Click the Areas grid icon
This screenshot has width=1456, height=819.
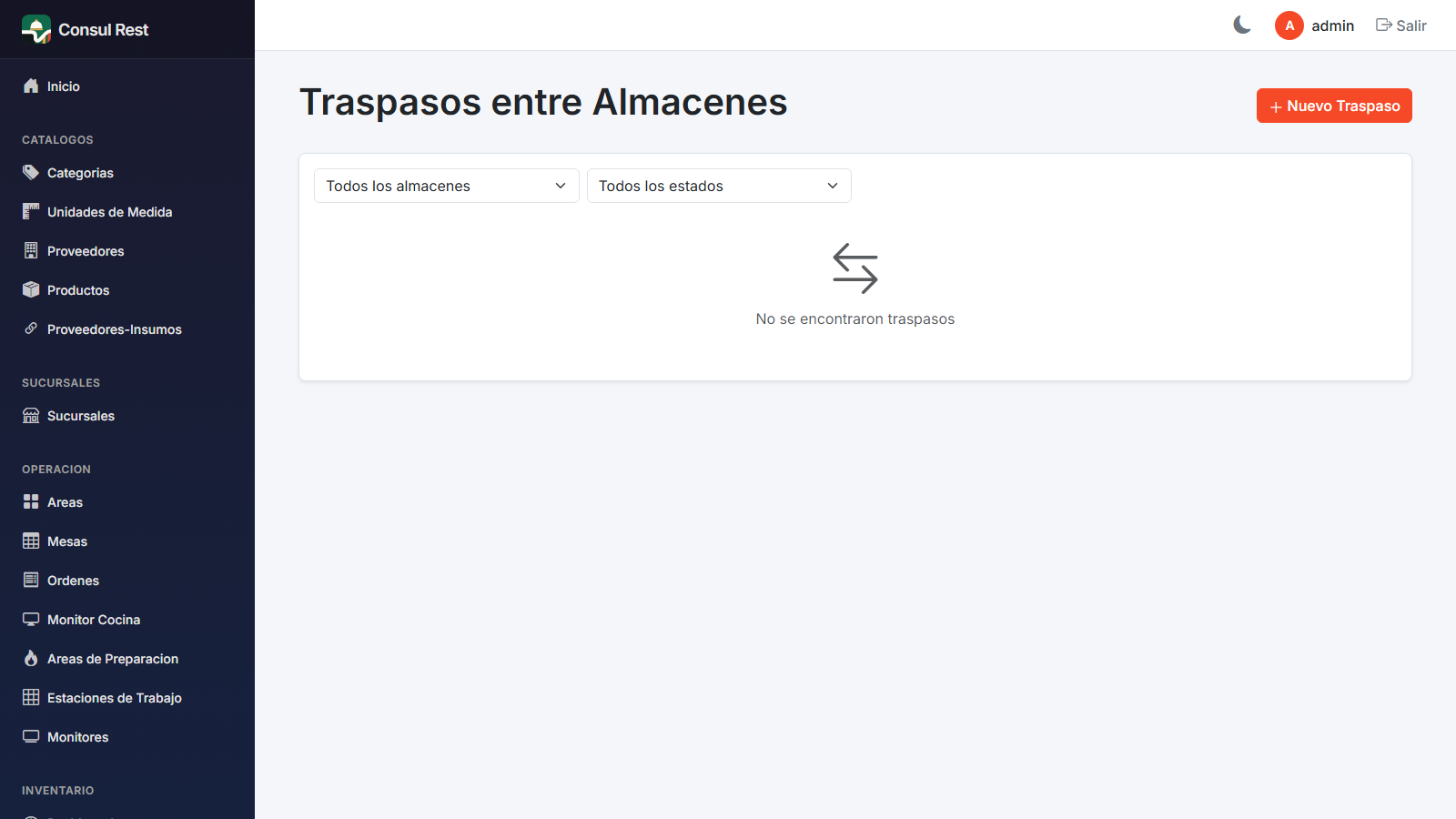tap(31, 502)
